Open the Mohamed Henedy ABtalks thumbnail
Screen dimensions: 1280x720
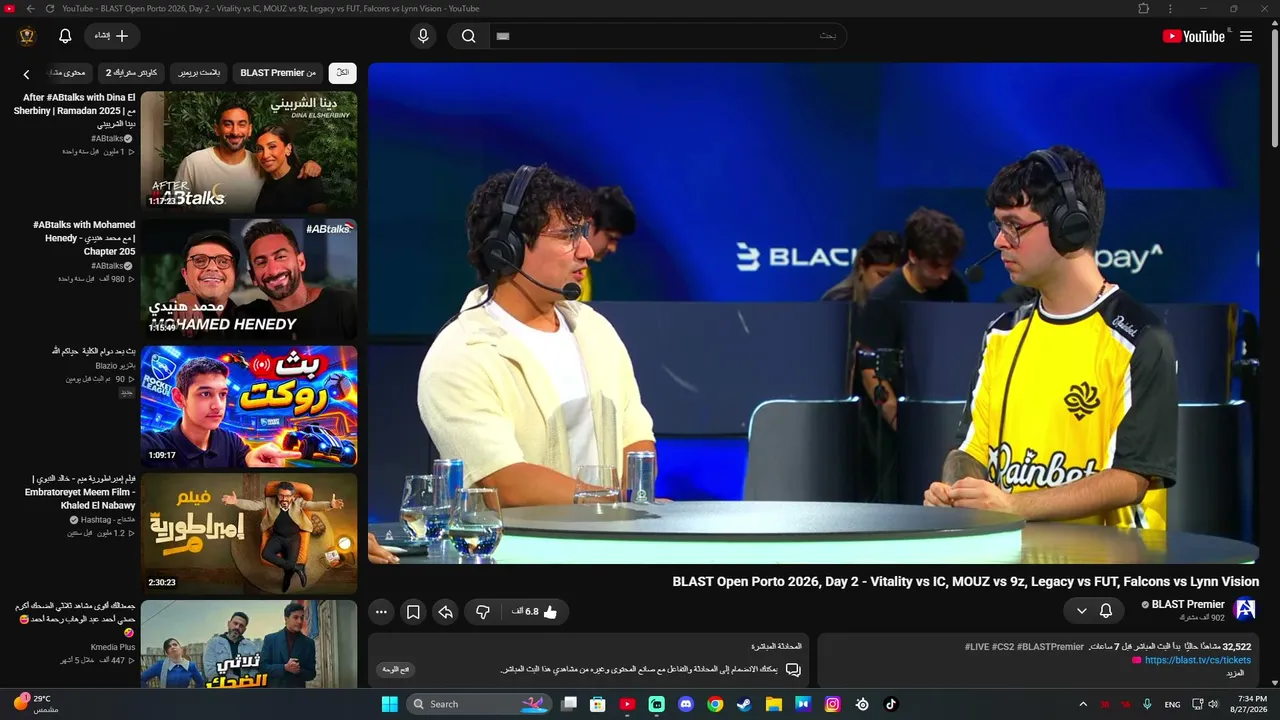point(249,279)
